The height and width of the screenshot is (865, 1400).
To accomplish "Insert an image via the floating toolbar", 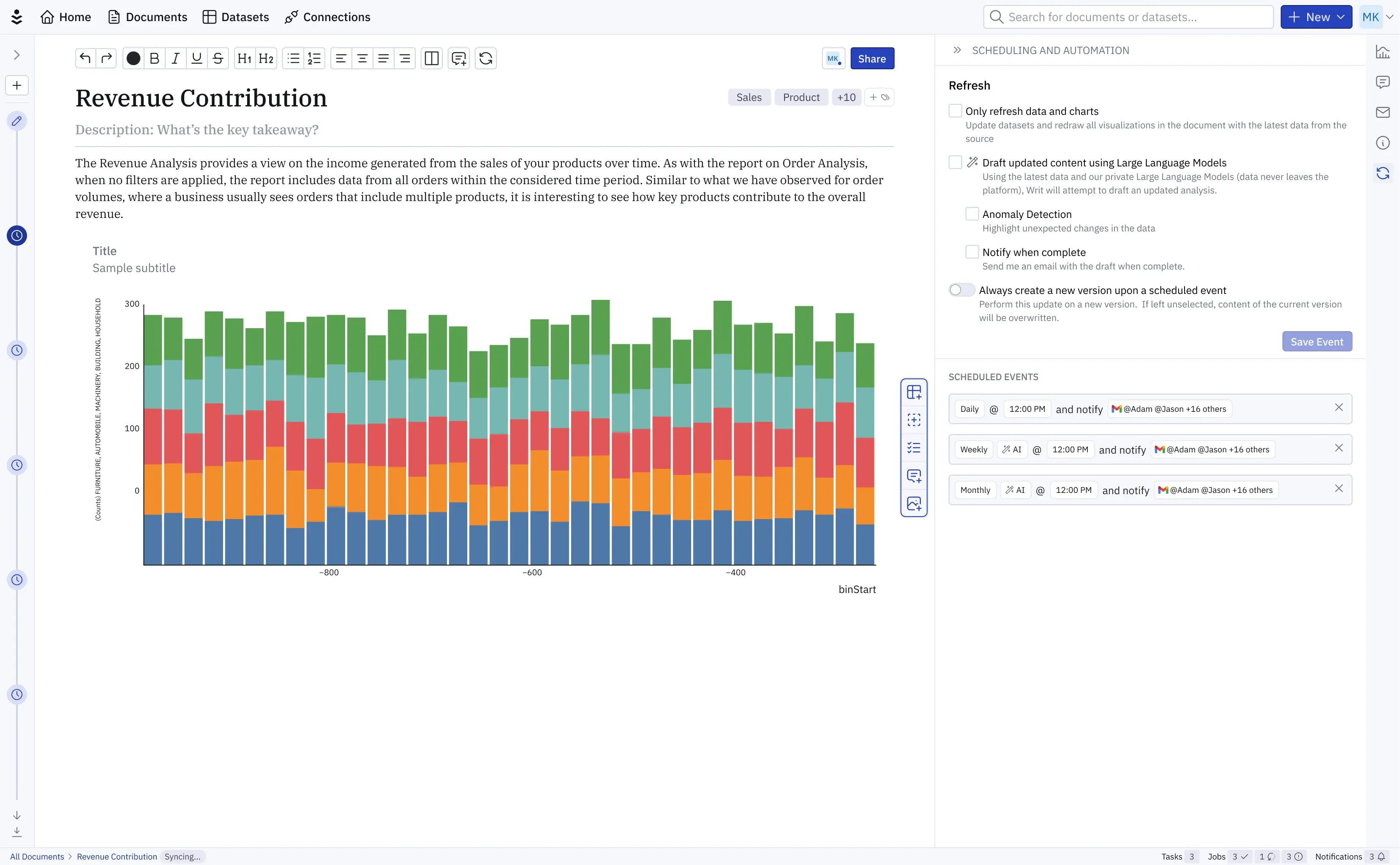I will click(914, 503).
